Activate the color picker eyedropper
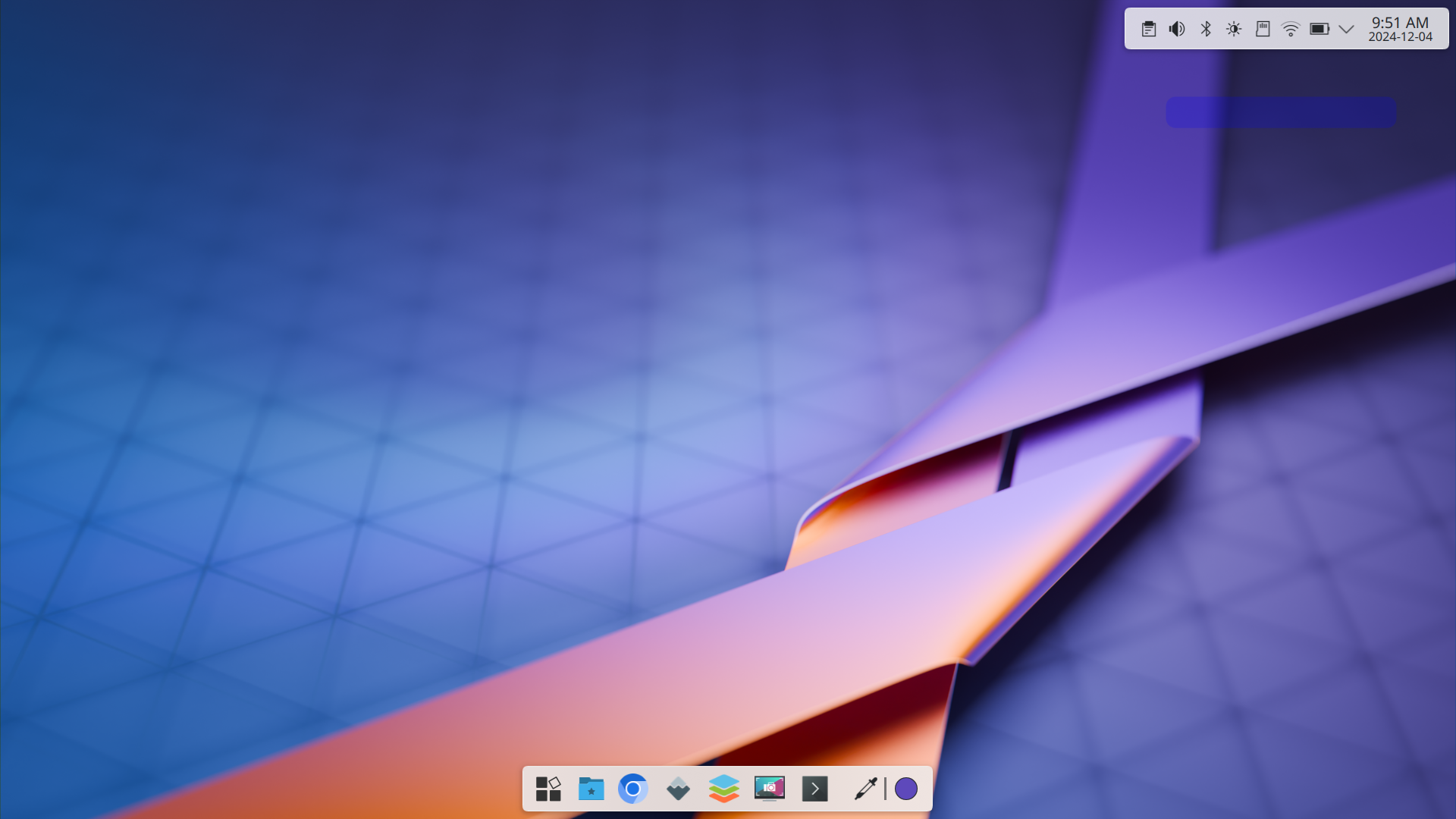Screen dimensions: 1456x819 (x=865, y=789)
